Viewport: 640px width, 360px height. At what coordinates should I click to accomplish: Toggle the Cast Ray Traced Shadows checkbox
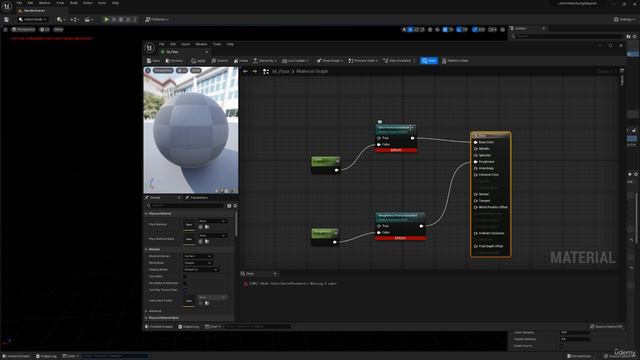point(185,290)
